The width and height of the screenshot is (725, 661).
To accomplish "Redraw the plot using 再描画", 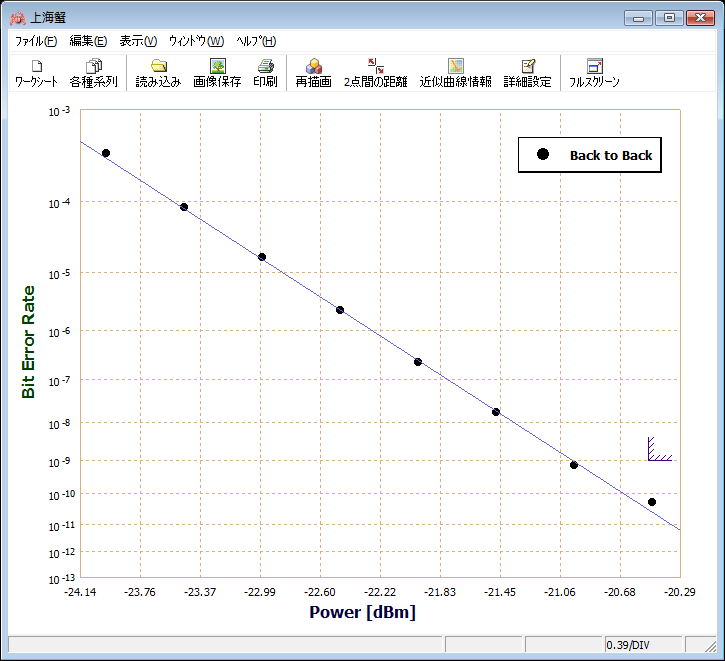I will tap(313, 73).
